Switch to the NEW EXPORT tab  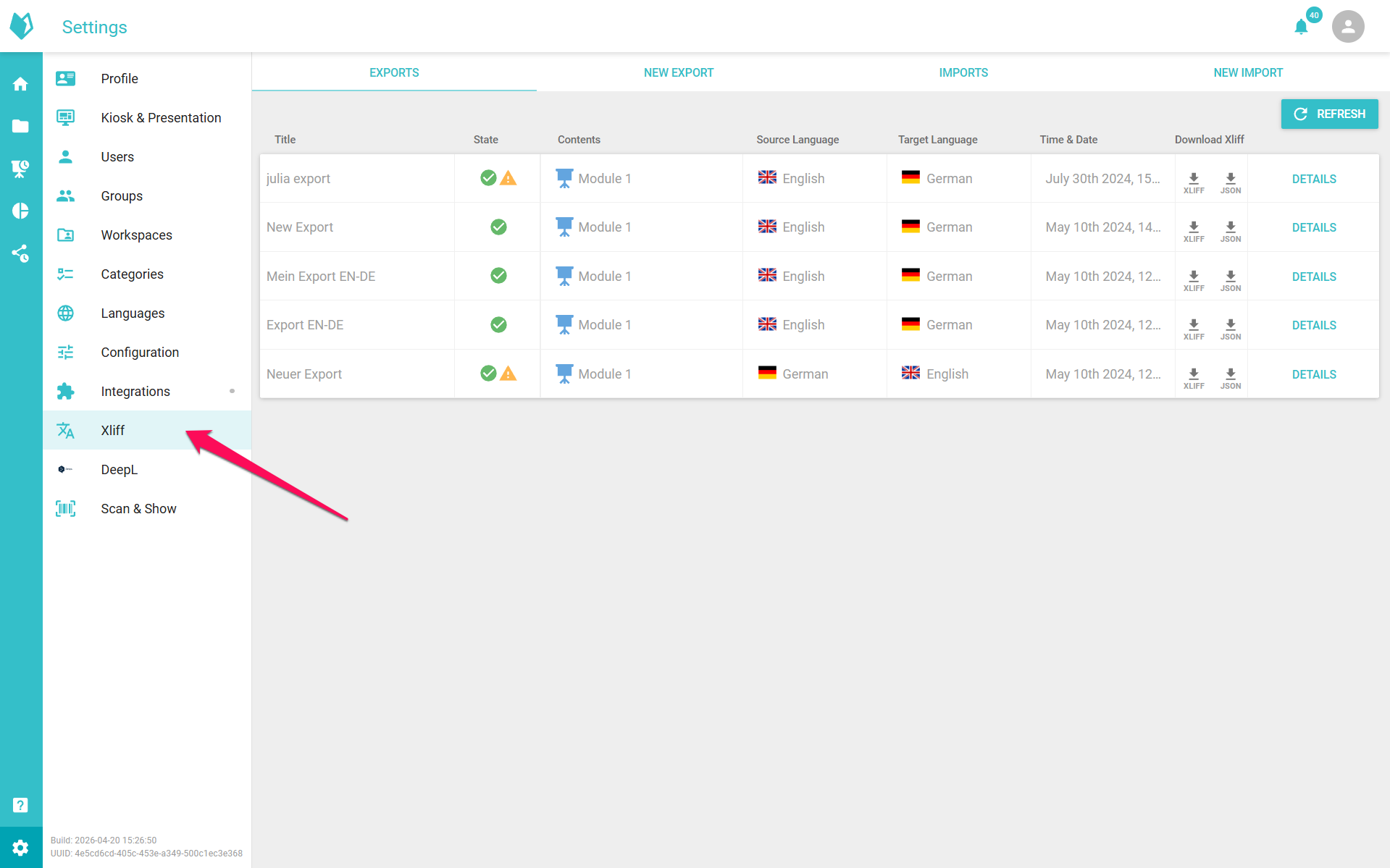[x=679, y=72]
